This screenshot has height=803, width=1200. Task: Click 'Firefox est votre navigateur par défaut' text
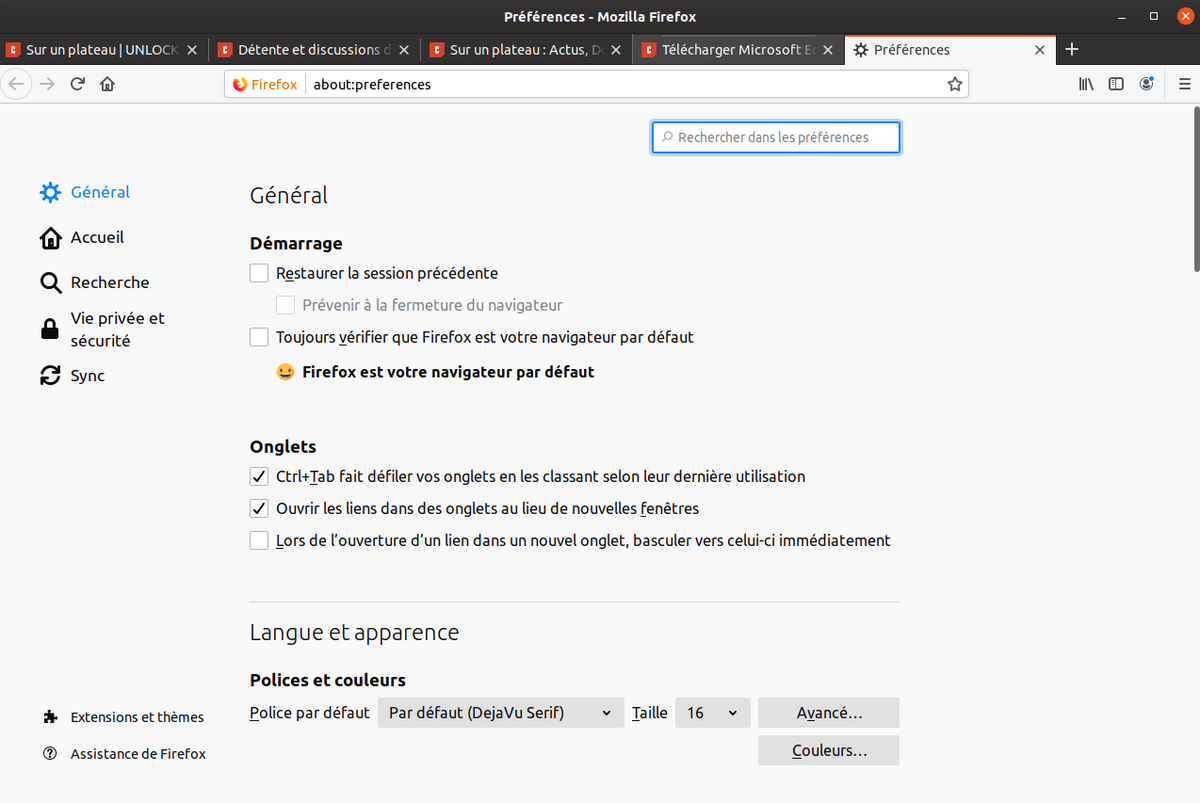[x=448, y=372]
